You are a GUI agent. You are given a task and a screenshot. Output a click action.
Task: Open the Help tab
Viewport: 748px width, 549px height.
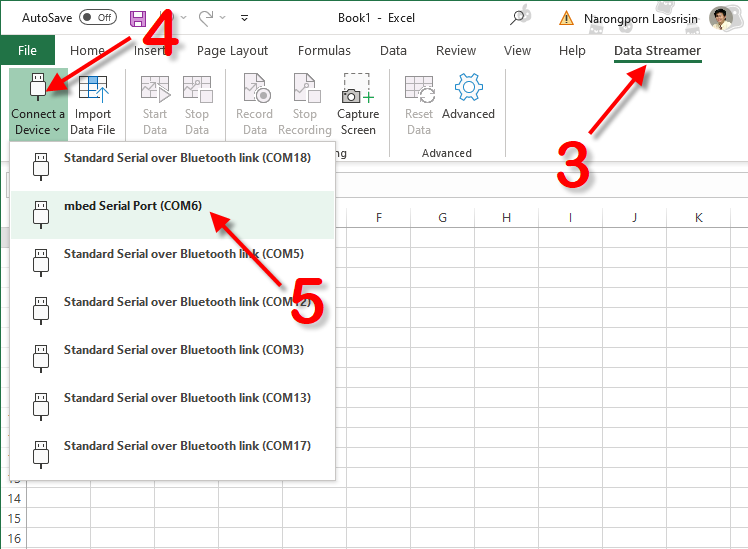click(x=572, y=51)
